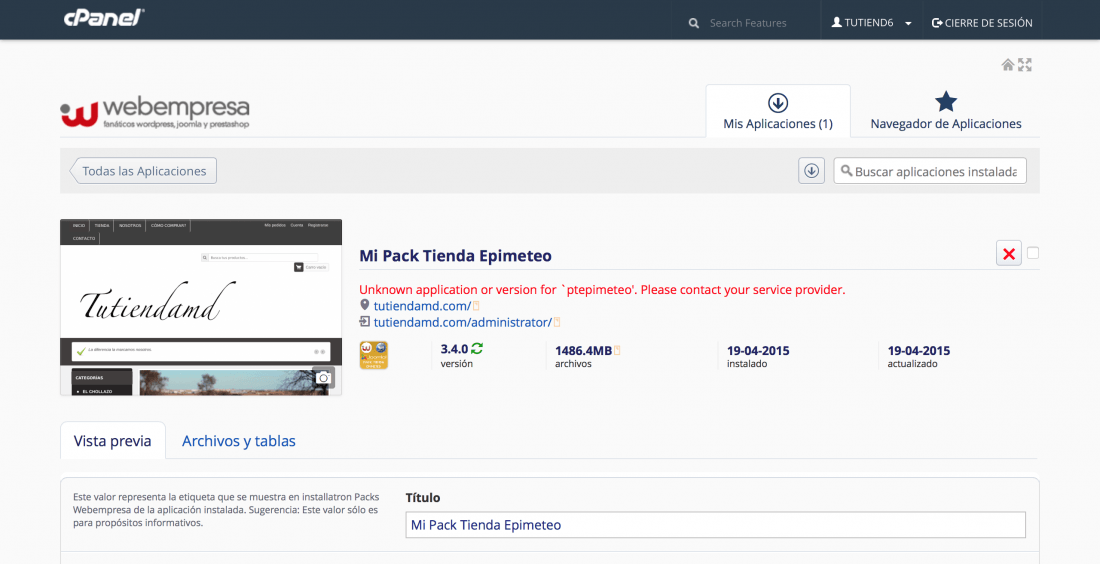Screen dimensions: 1100x564
Task: Open tutiendamd.com/administrator/ link
Action: click(462, 322)
